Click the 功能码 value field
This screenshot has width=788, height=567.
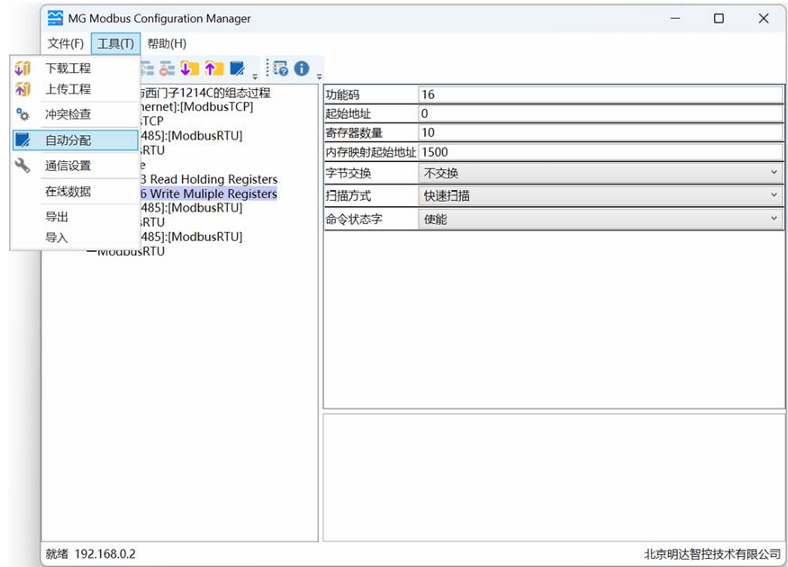click(600, 95)
